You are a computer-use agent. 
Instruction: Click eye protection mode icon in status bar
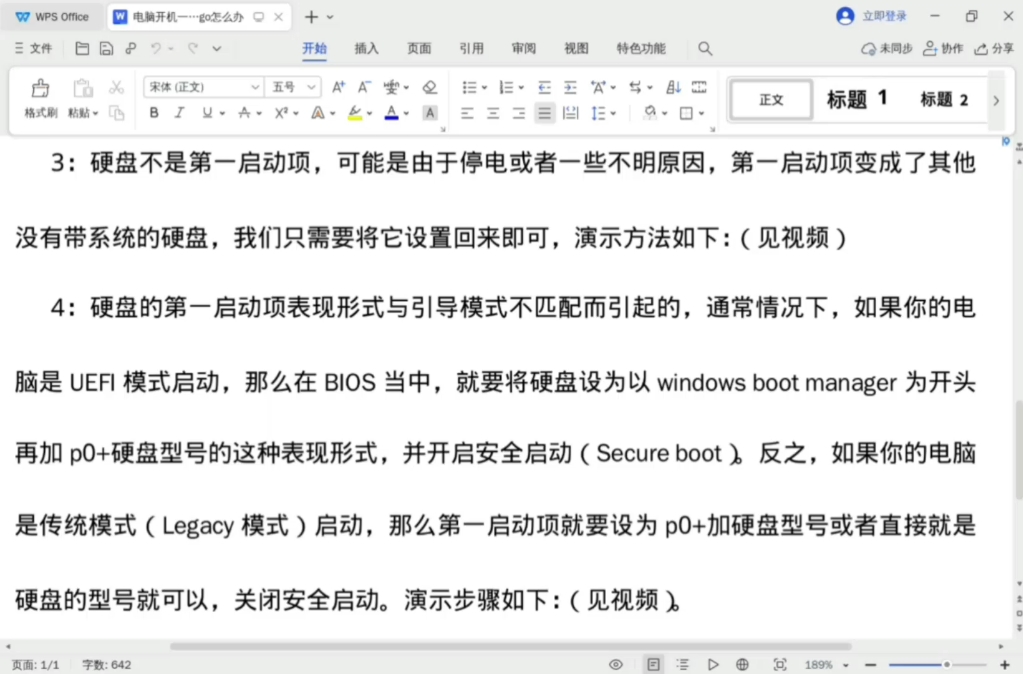pyautogui.click(x=615, y=665)
